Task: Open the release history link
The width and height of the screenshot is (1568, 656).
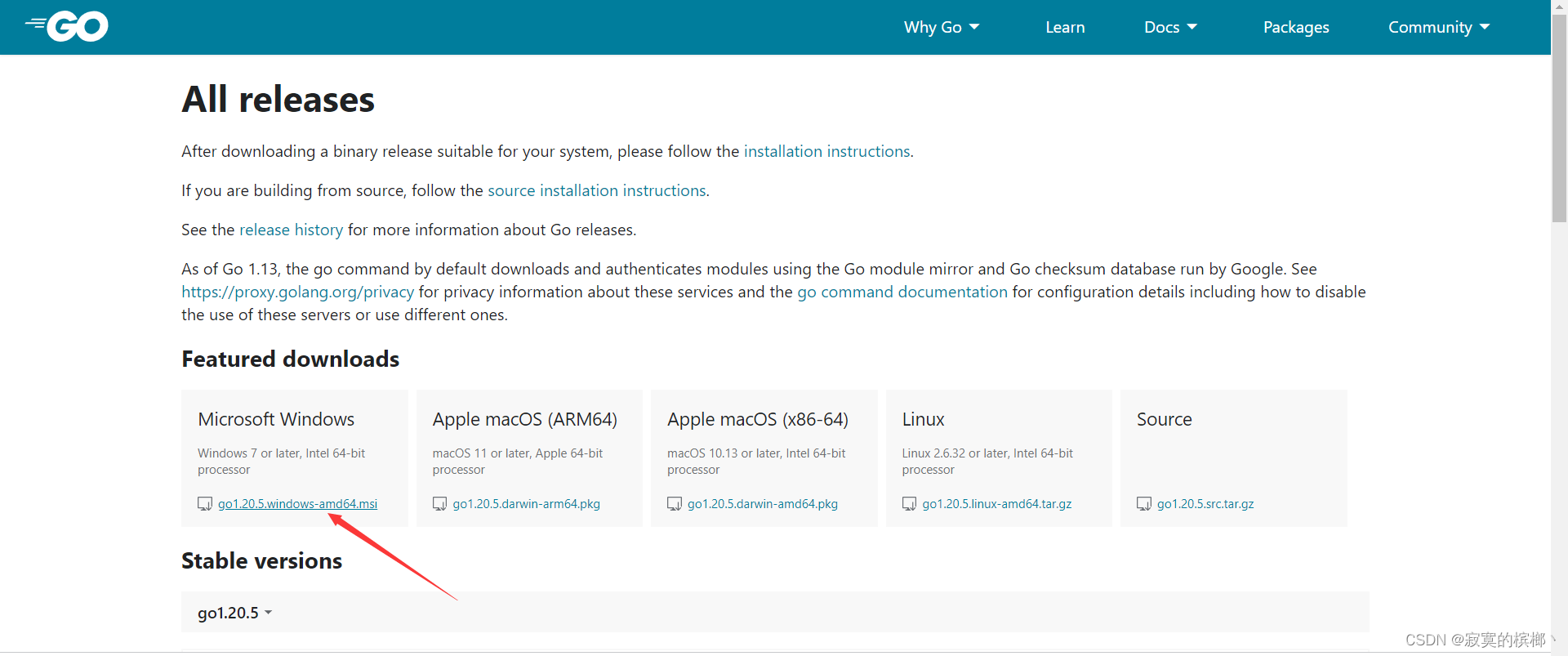Action: coord(291,230)
